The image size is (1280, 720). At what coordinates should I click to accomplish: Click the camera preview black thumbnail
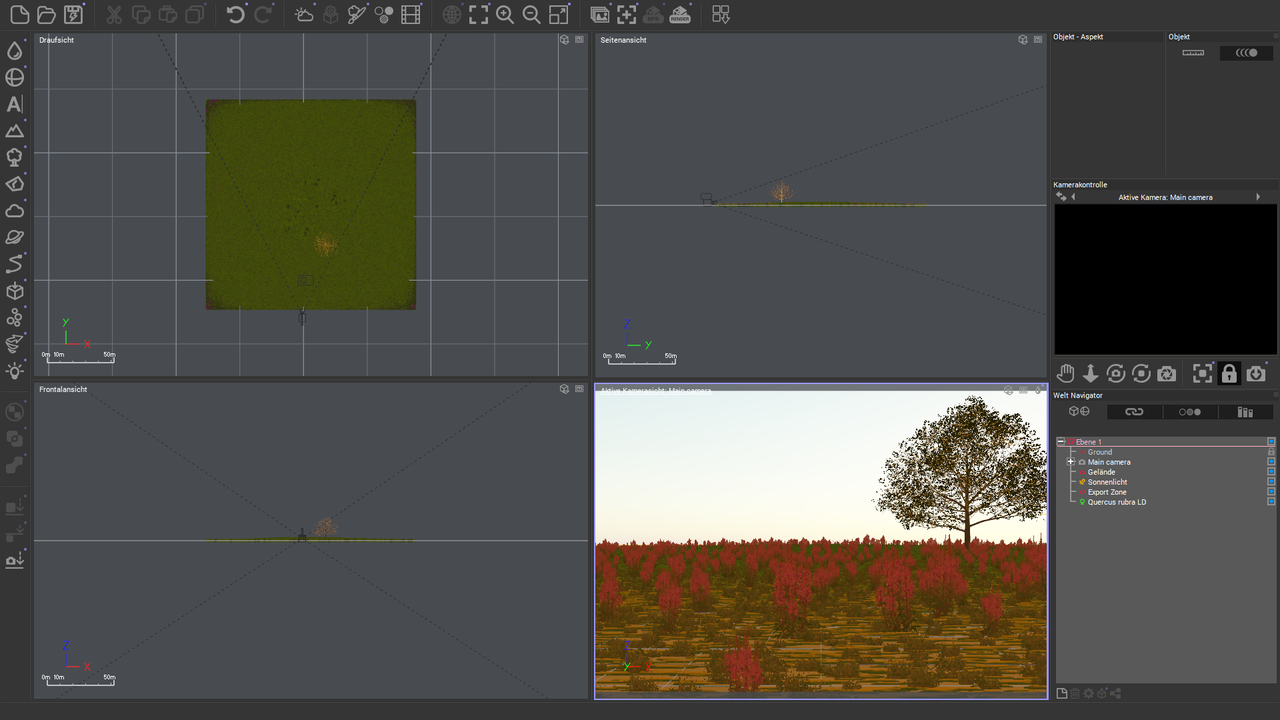pos(1165,279)
